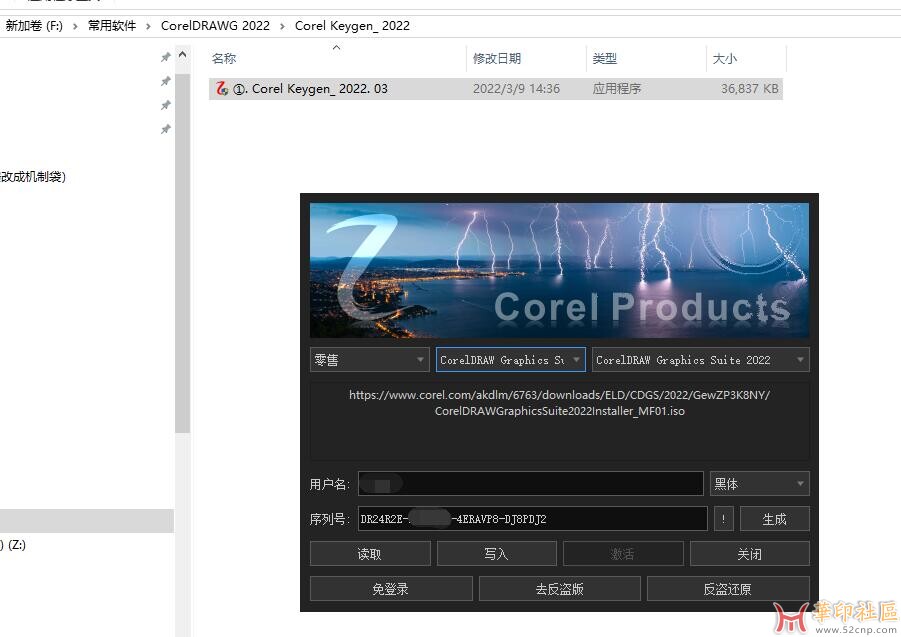
Task: Click the 生成 generate button
Action: point(774,519)
